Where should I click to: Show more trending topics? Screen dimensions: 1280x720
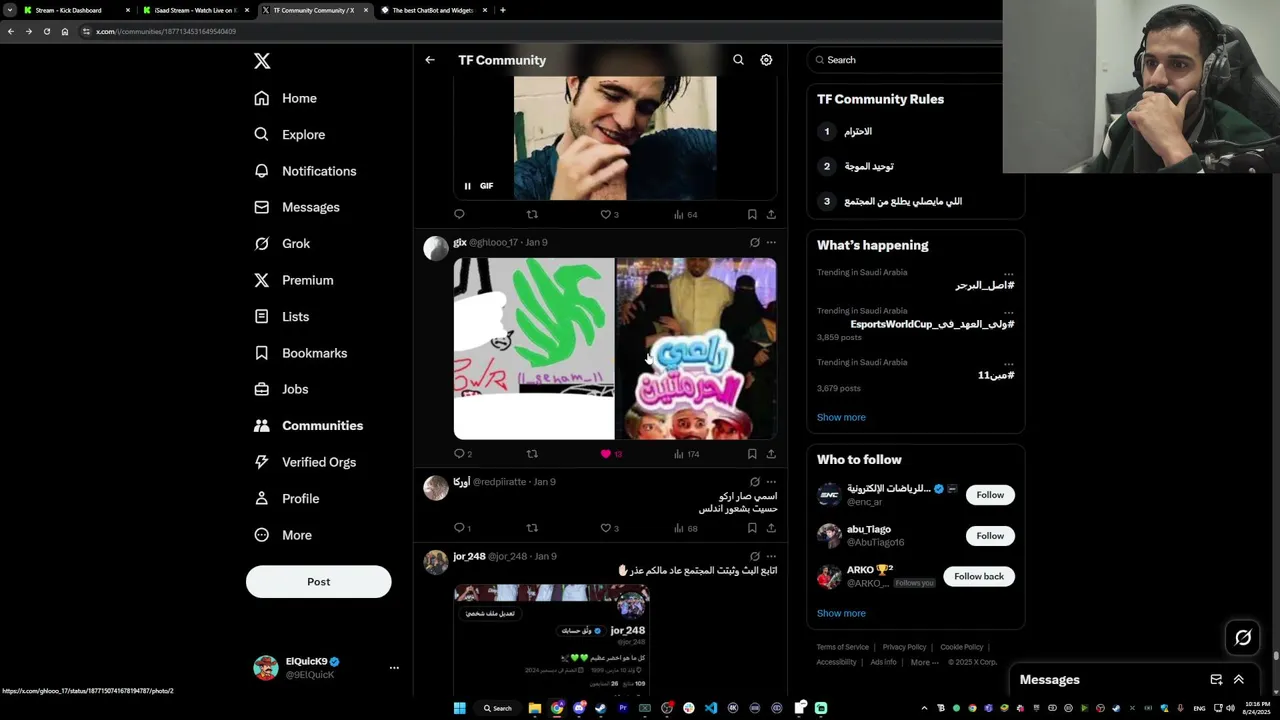(841, 417)
